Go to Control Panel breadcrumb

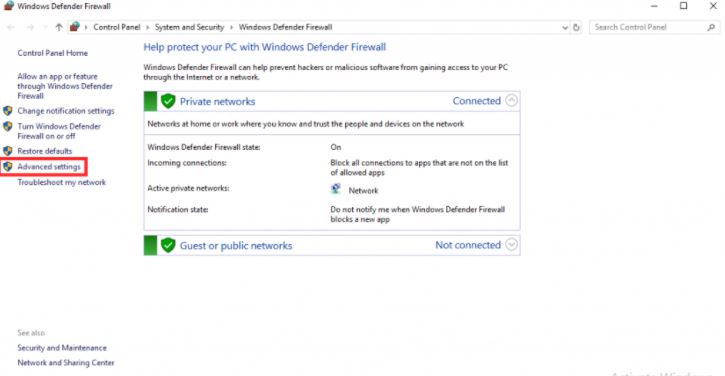pyautogui.click(x=117, y=27)
